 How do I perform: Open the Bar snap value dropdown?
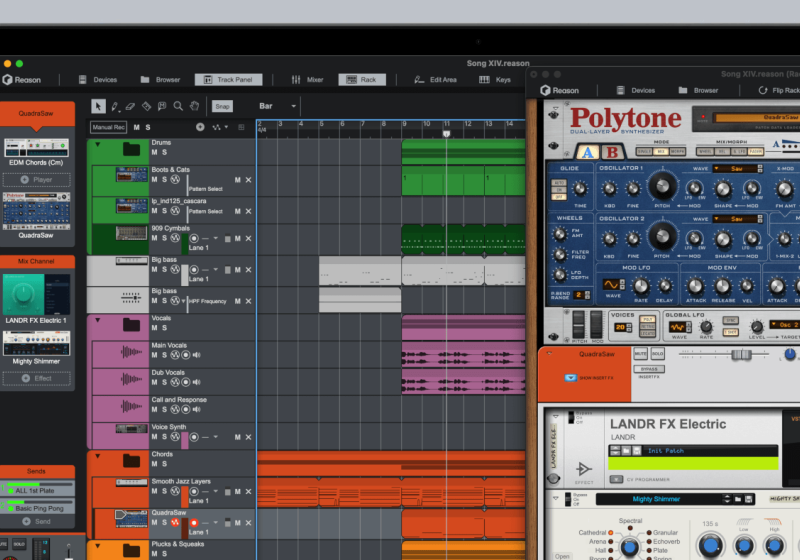point(278,106)
